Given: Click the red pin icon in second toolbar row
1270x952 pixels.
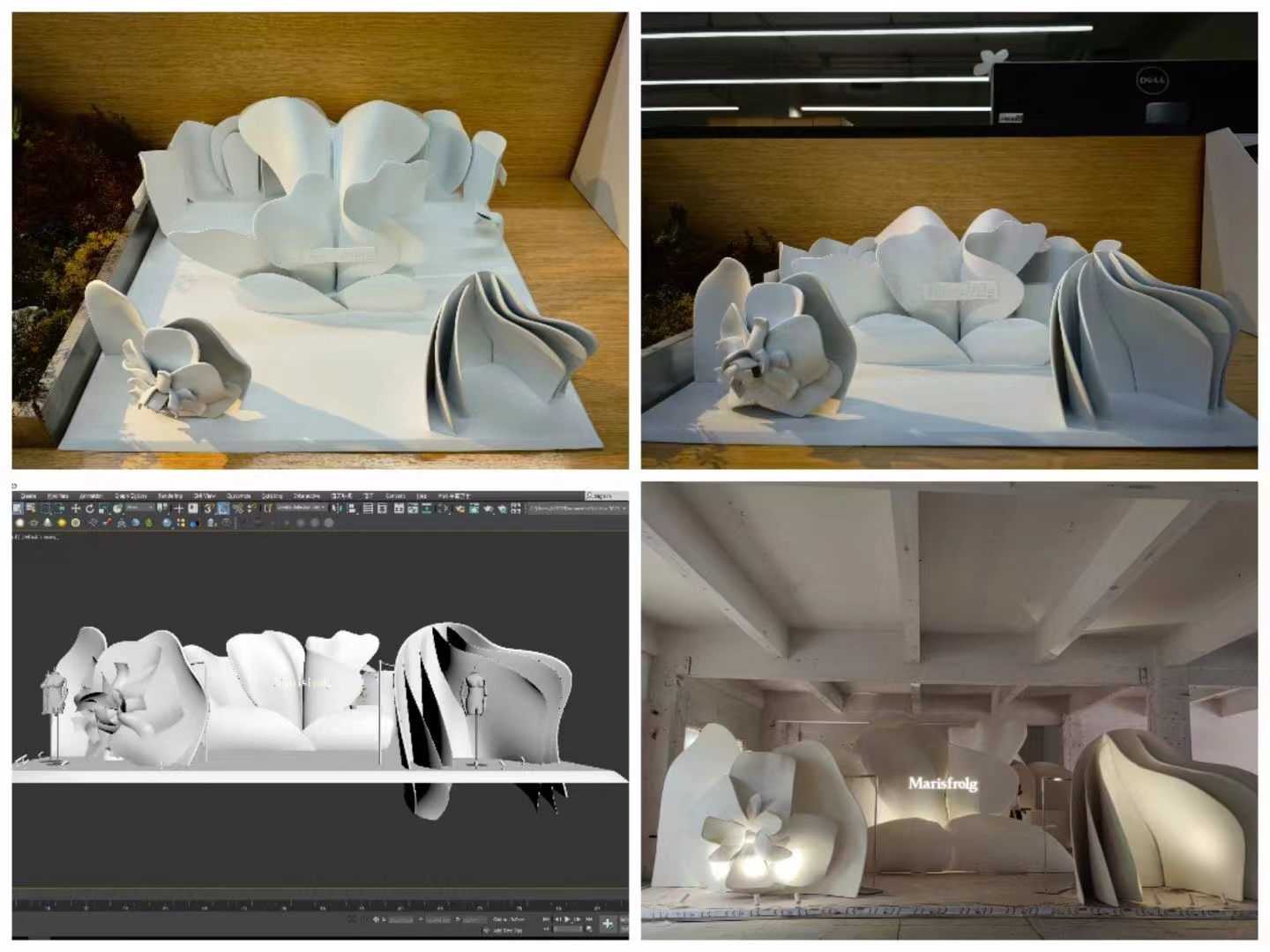Looking at the screenshot, I should click(108, 523).
